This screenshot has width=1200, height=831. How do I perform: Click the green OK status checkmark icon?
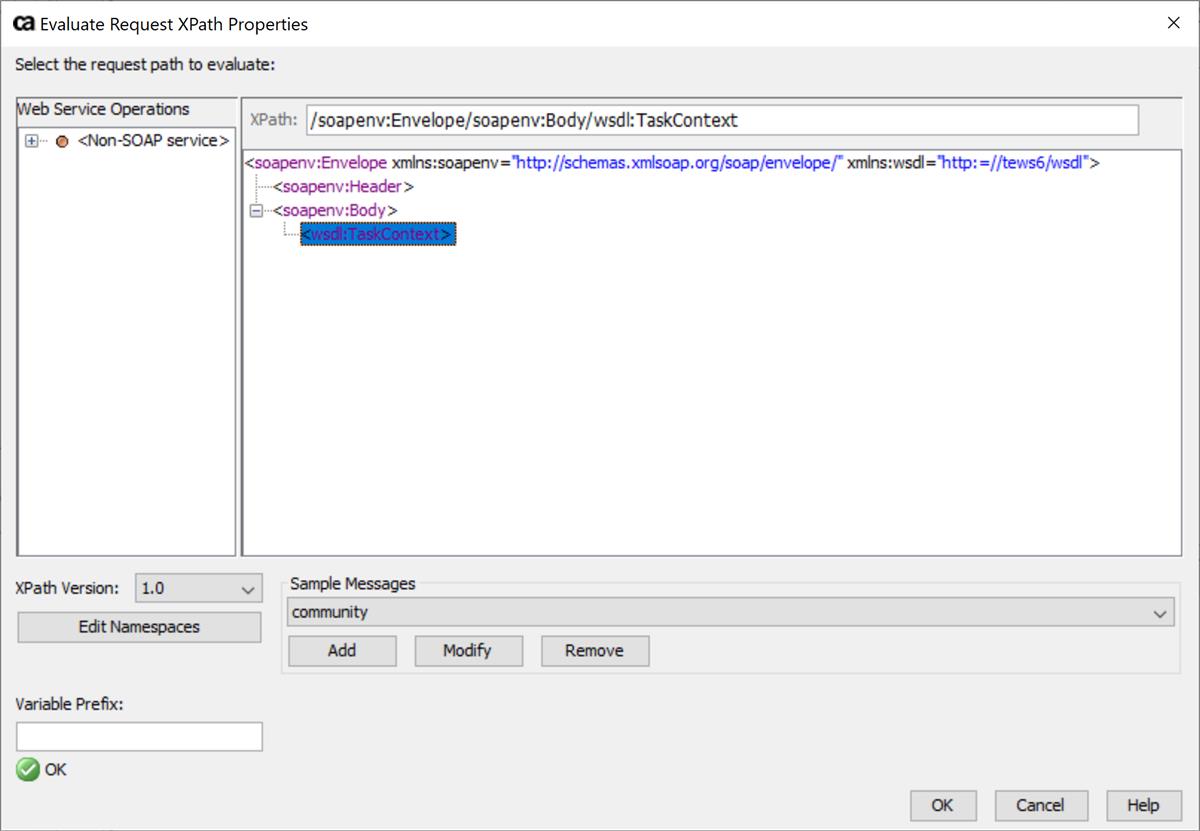[27, 769]
